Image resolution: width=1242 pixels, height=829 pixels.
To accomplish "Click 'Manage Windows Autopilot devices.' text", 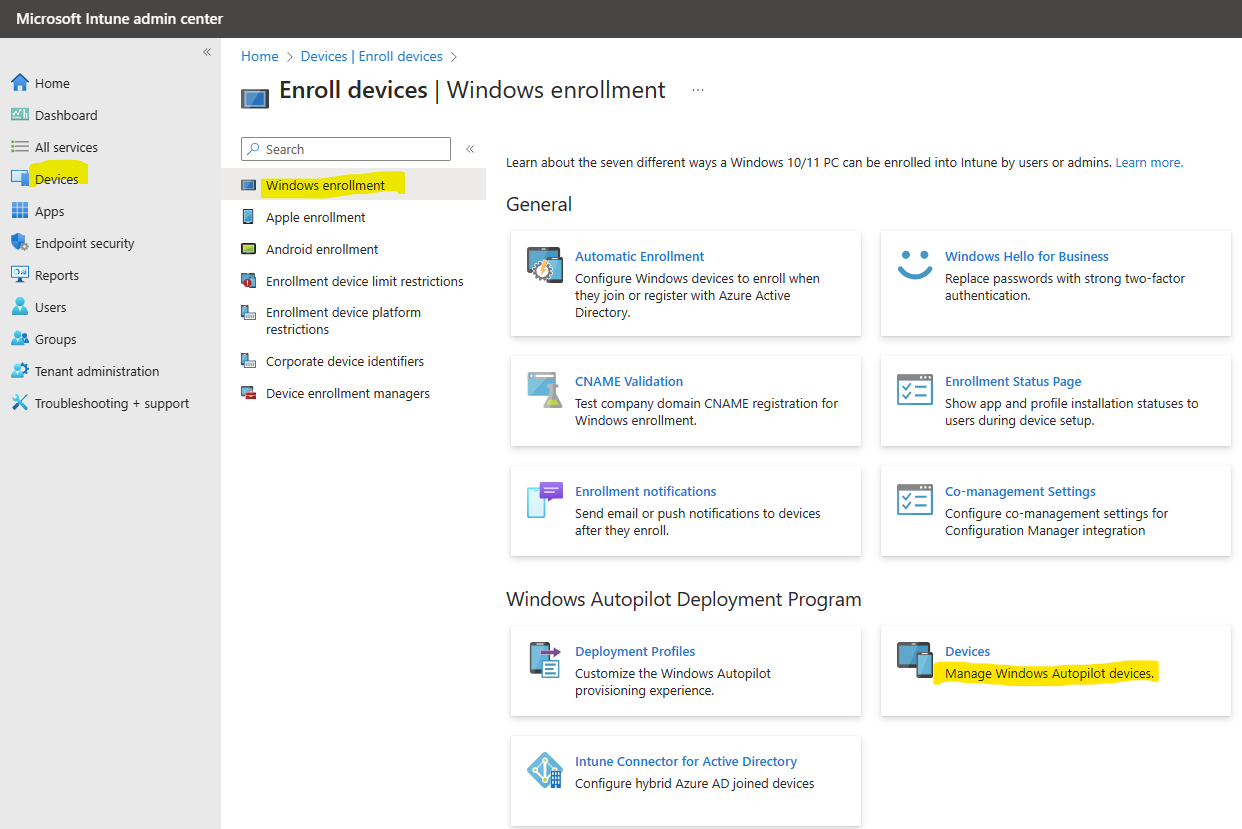I will [x=1049, y=673].
